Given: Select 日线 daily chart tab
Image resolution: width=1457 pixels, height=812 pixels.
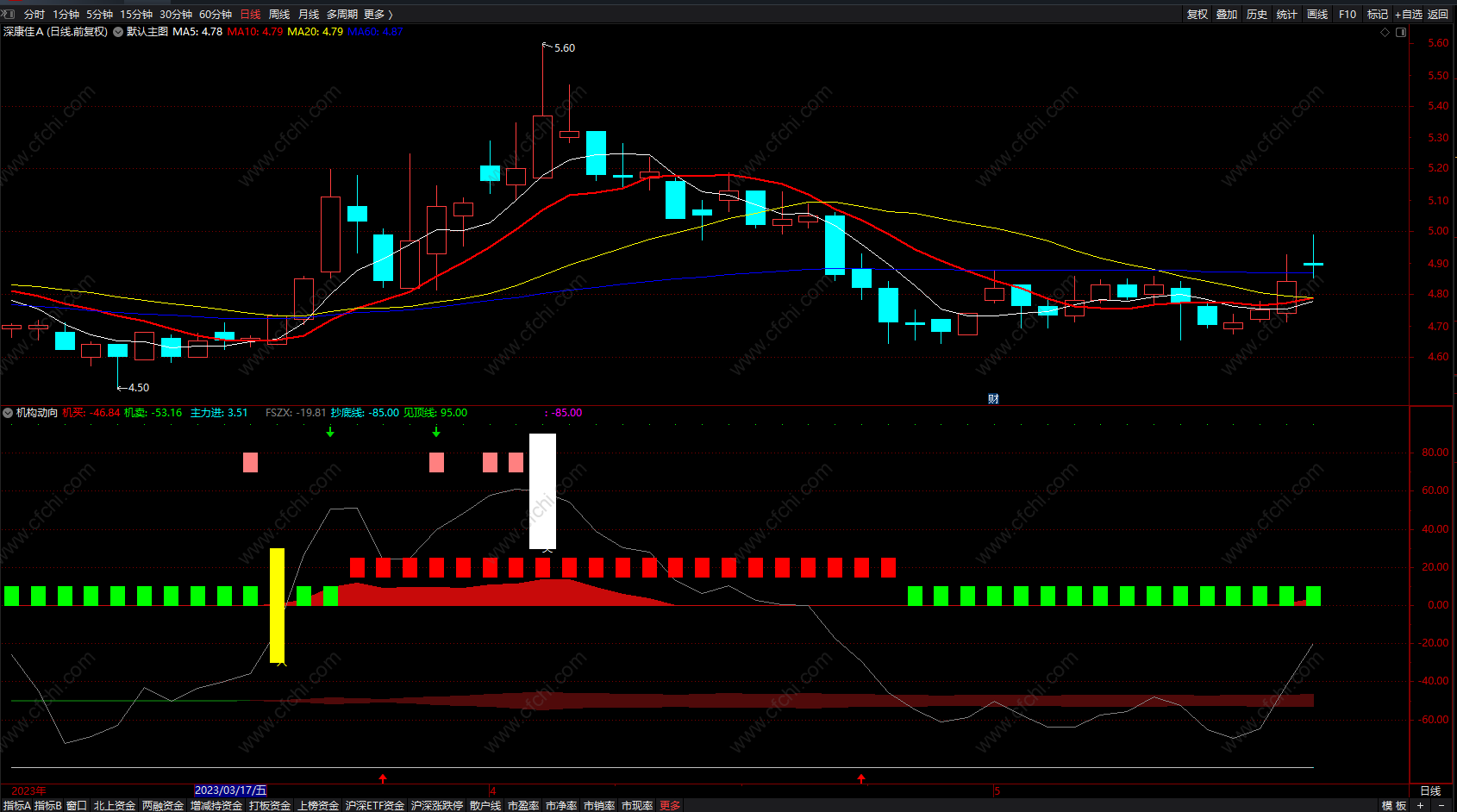Looking at the screenshot, I should click(x=250, y=14).
